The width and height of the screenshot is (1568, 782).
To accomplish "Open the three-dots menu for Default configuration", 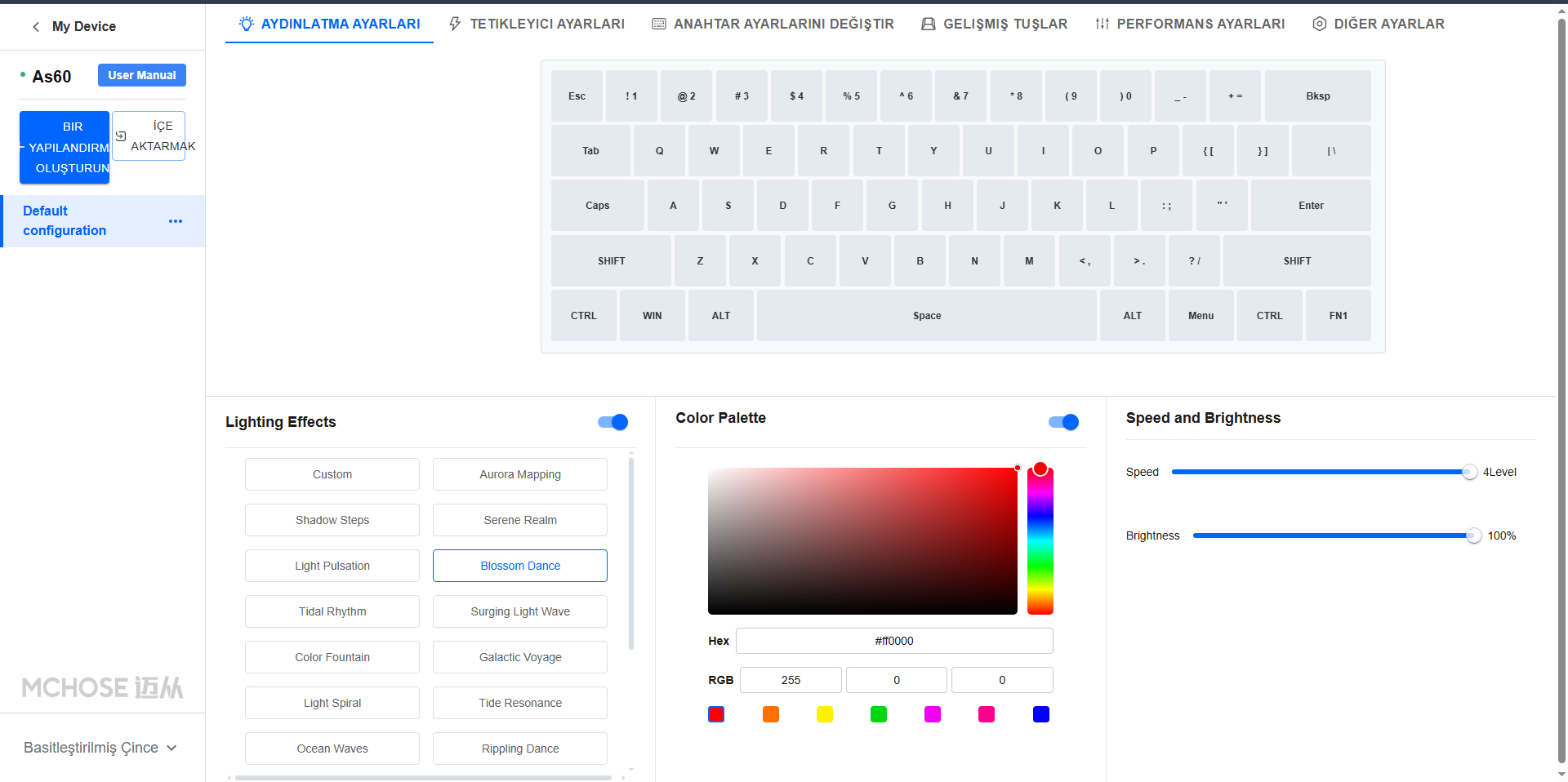I will pyautogui.click(x=176, y=221).
